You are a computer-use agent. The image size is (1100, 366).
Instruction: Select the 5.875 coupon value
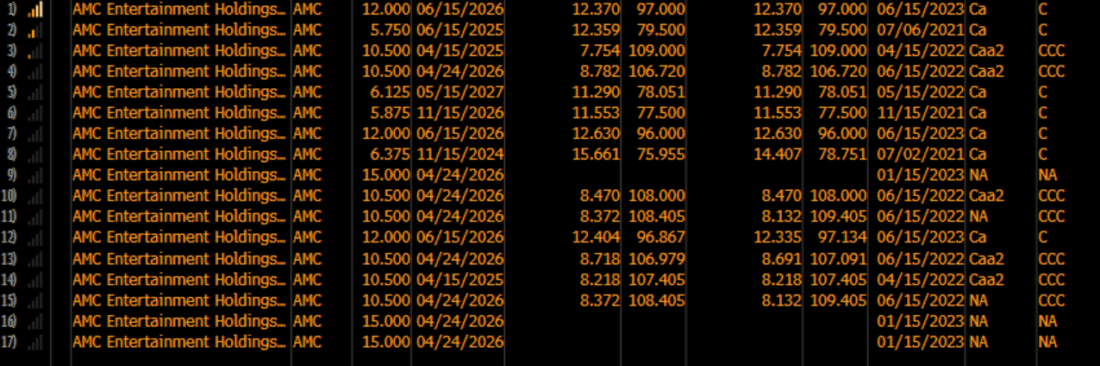pyautogui.click(x=391, y=114)
